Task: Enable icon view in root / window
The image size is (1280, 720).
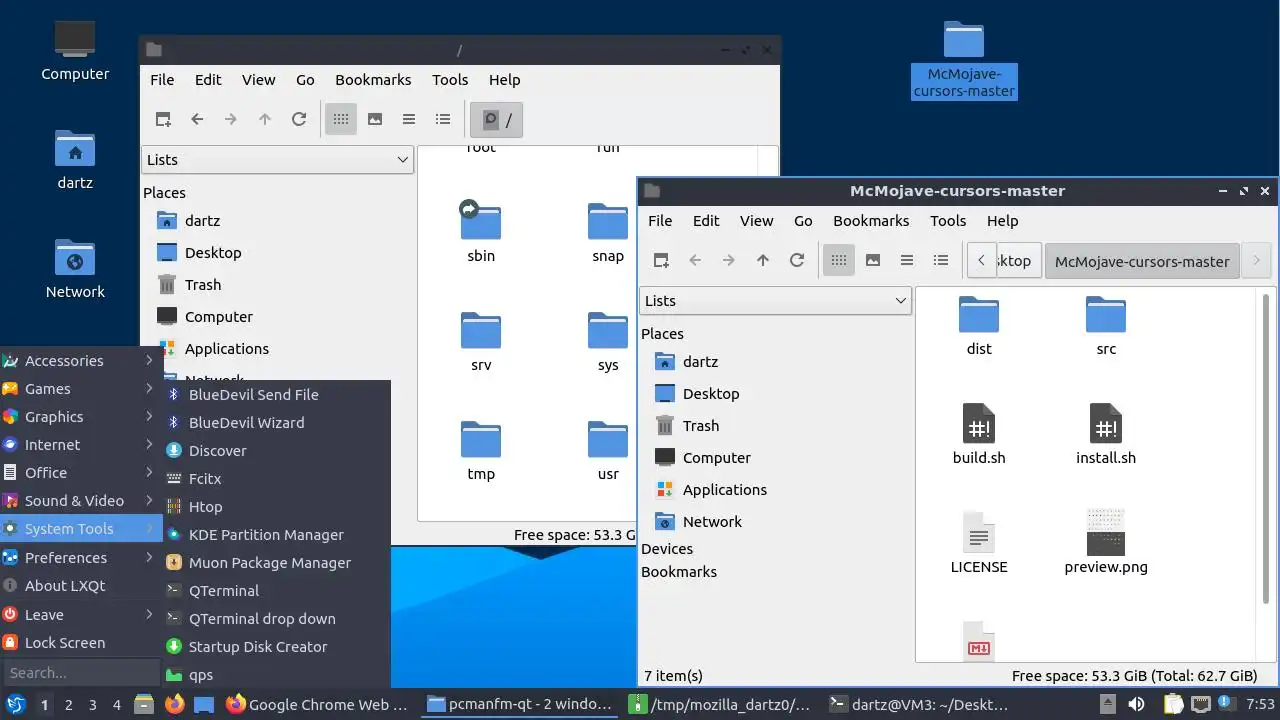Action: [x=341, y=119]
